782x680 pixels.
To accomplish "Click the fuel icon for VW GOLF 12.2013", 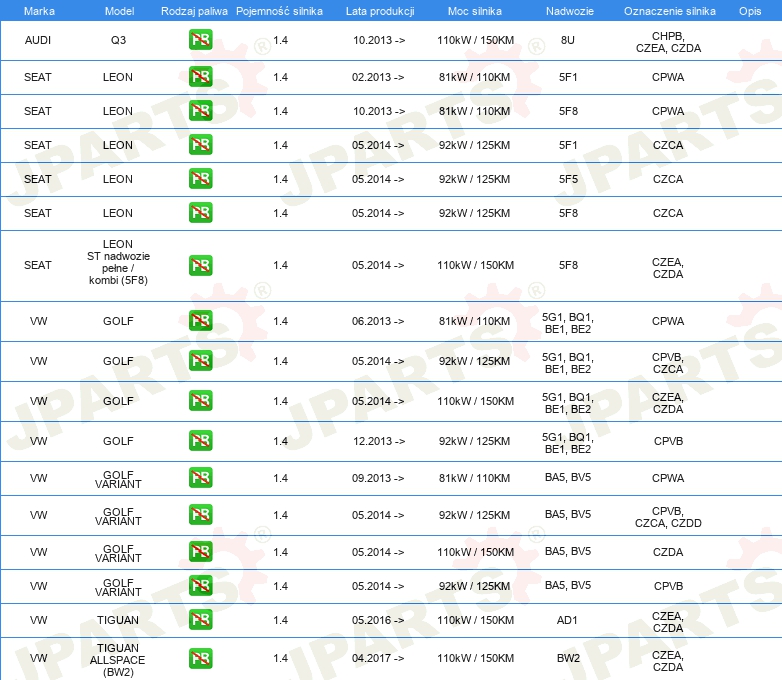I will (x=200, y=441).
